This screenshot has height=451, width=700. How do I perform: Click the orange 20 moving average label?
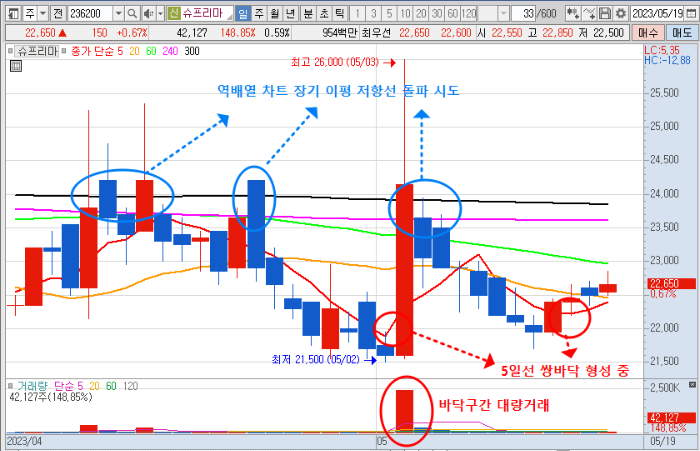coord(134,51)
